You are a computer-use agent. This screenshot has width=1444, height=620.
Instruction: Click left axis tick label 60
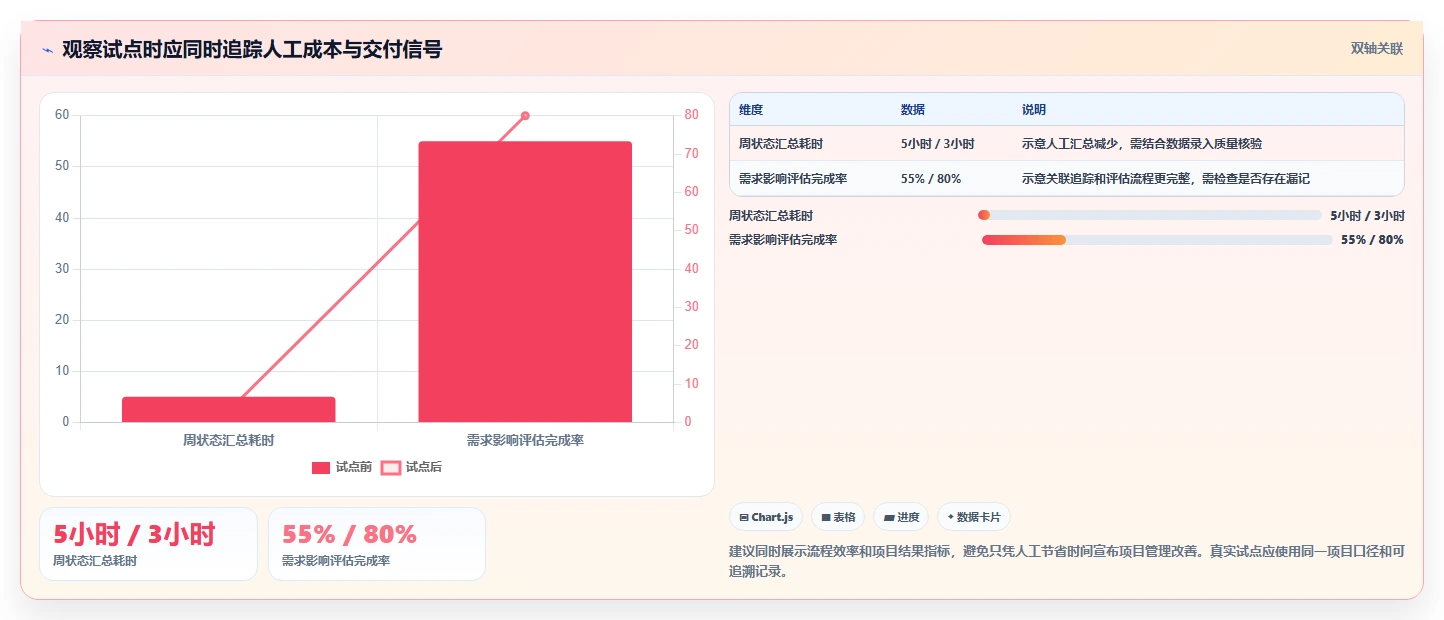62,115
